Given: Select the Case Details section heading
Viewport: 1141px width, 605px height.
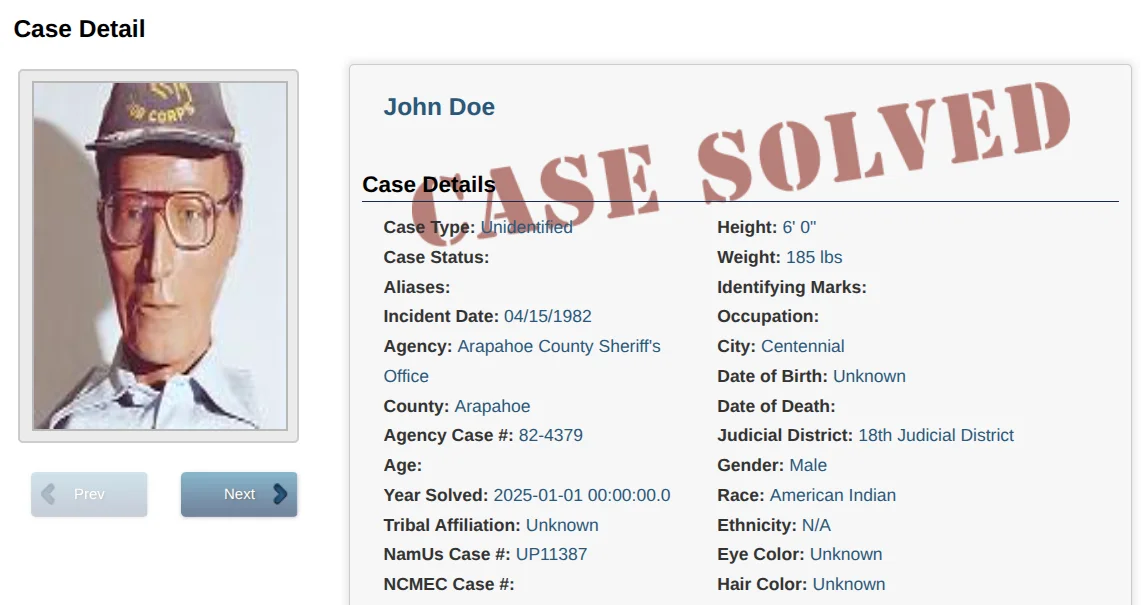Looking at the screenshot, I should 428,185.
